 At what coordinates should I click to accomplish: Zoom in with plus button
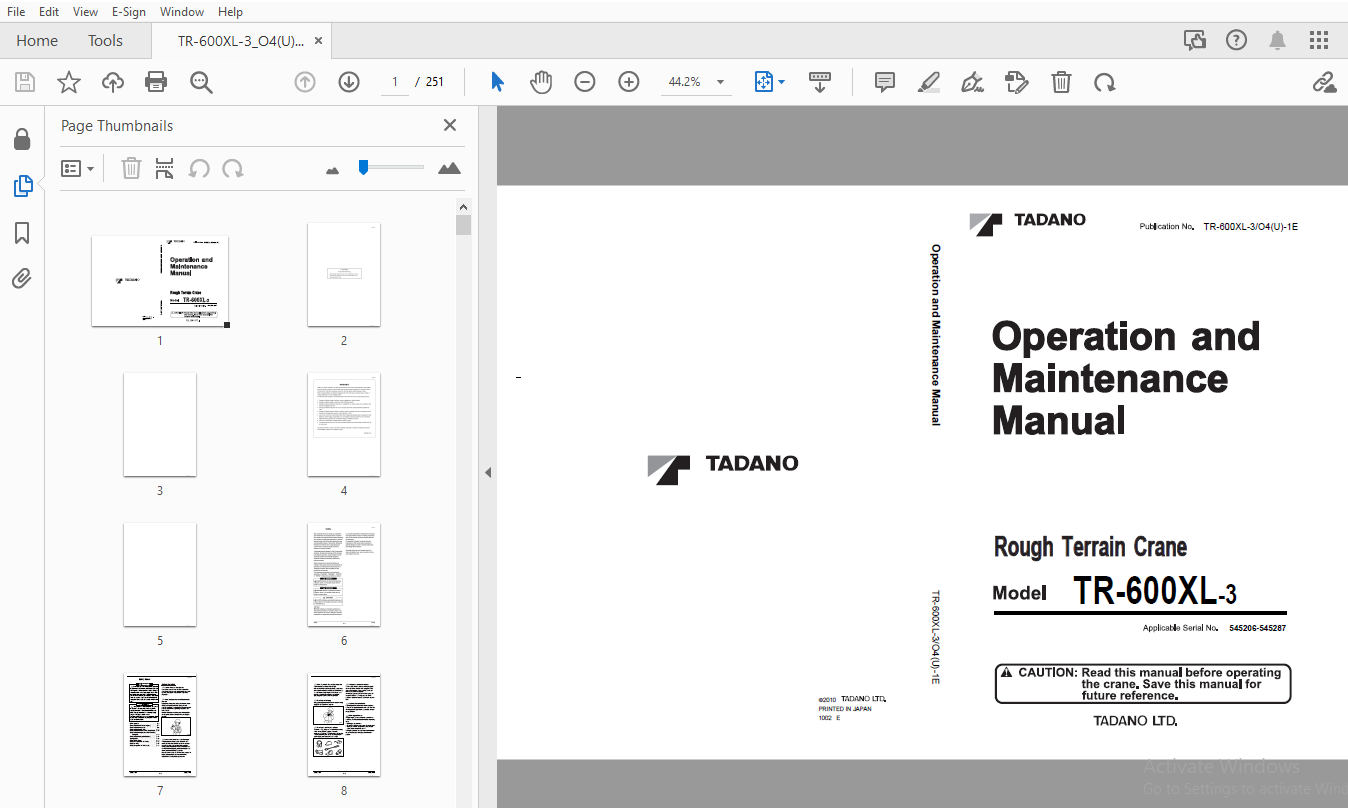pyautogui.click(x=629, y=82)
